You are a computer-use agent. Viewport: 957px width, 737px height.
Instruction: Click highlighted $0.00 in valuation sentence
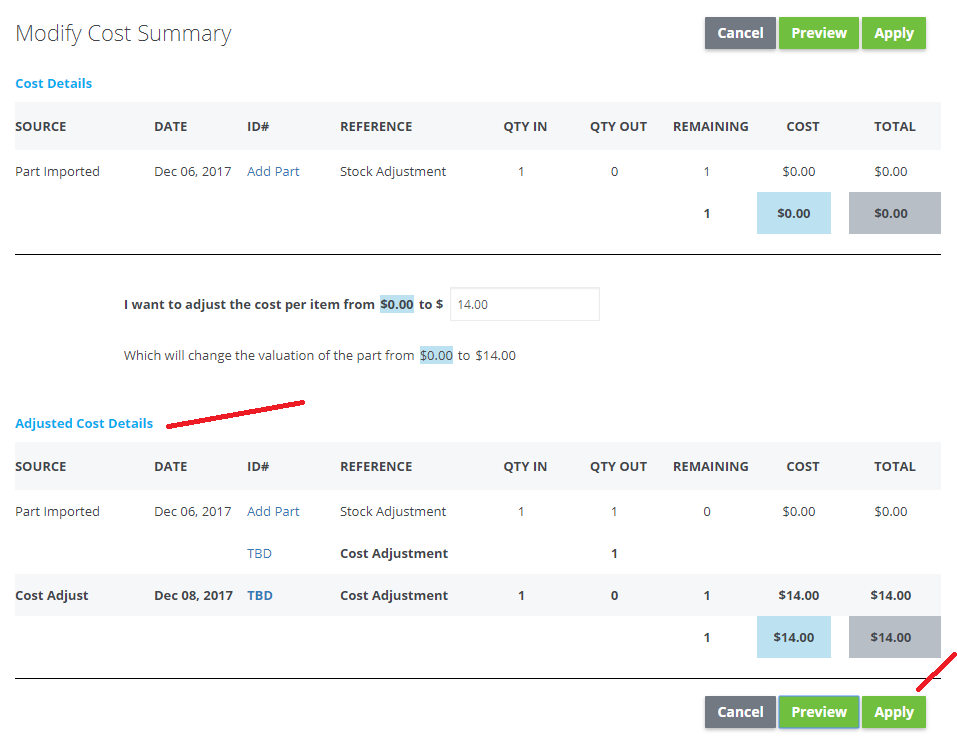(436, 355)
